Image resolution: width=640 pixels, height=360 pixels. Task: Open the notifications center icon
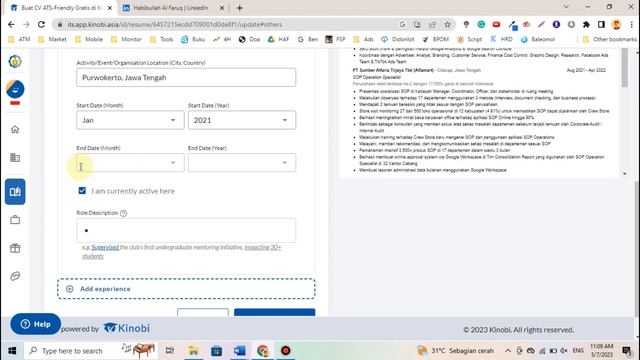click(627, 351)
